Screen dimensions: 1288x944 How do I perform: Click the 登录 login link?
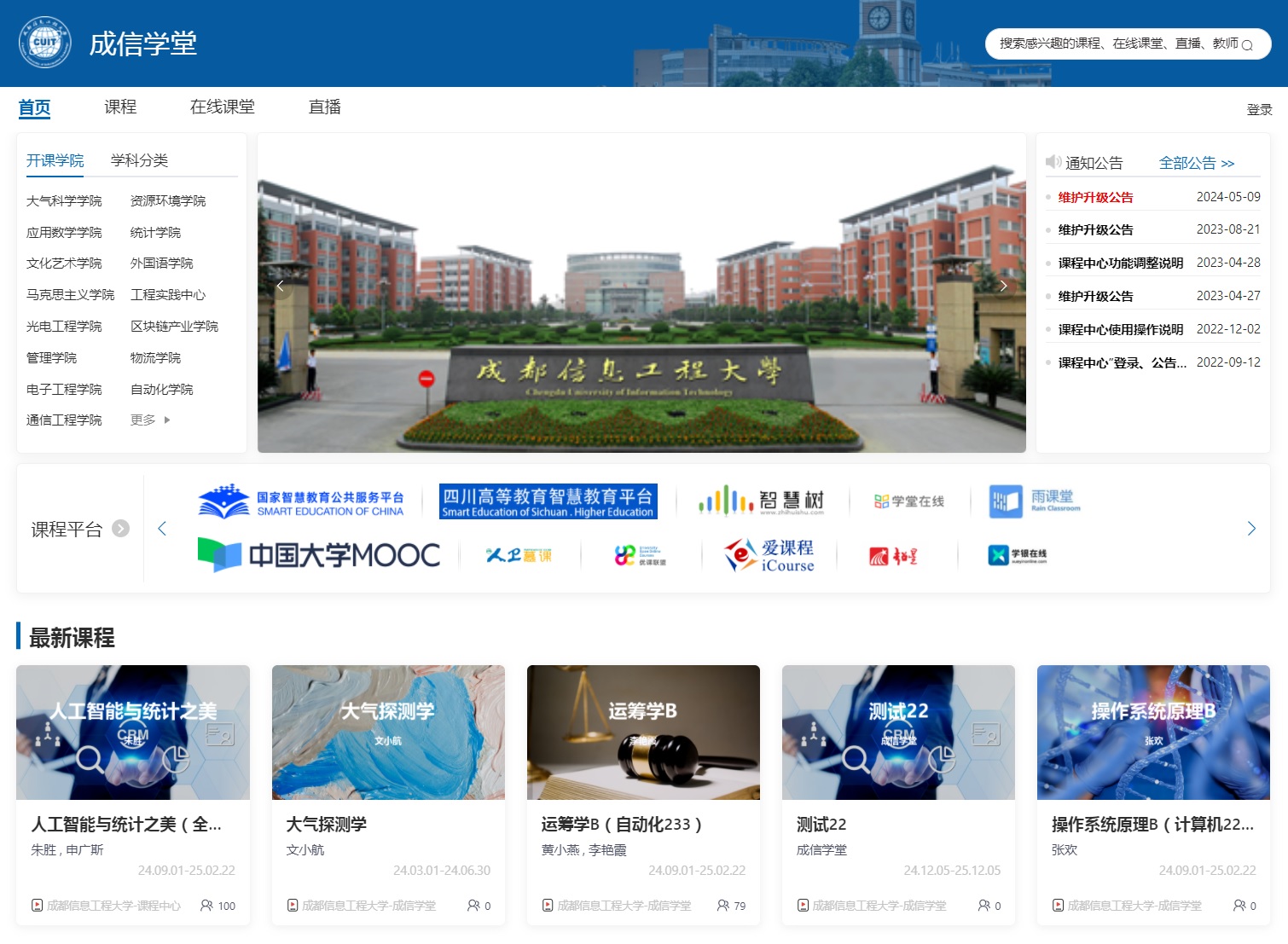pyautogui.click(x=1259, y=110)
